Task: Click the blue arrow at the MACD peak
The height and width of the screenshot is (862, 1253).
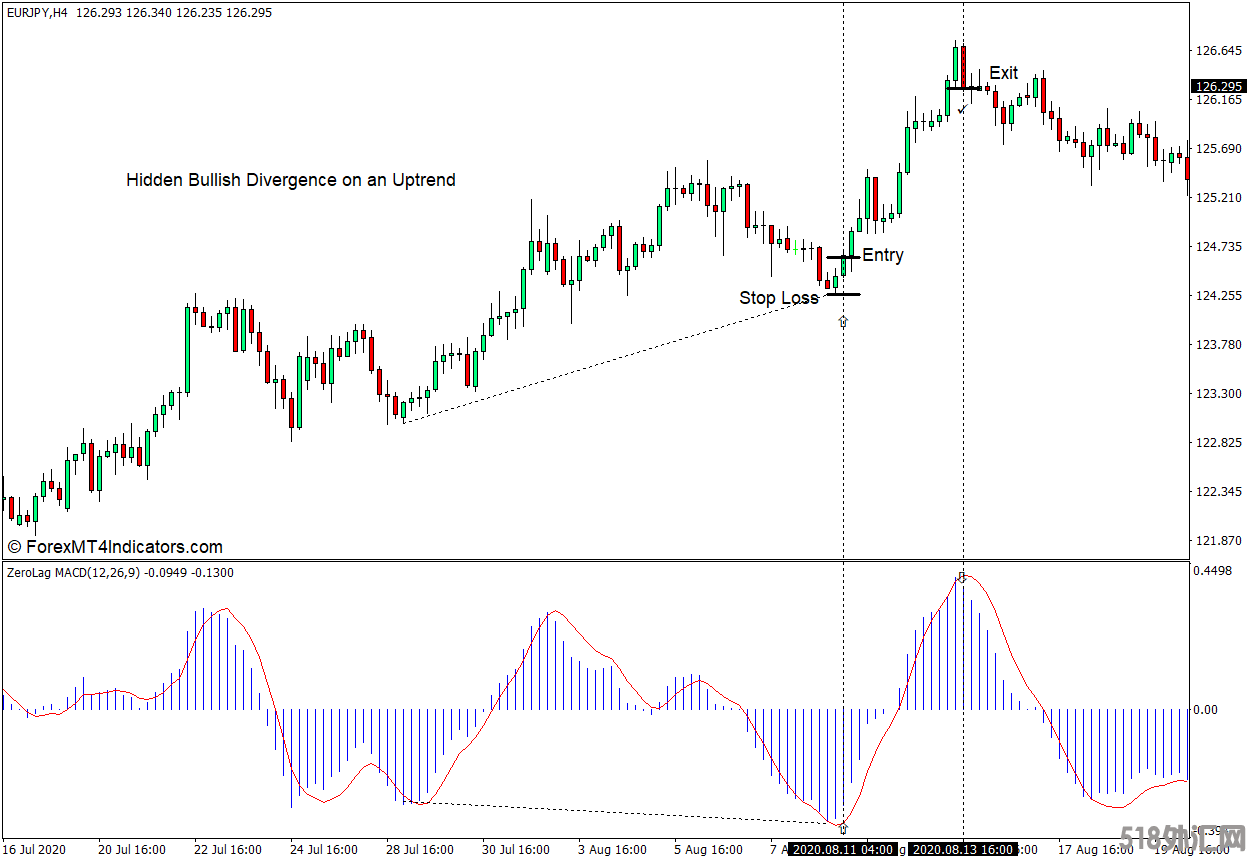Action: [962, 577]
